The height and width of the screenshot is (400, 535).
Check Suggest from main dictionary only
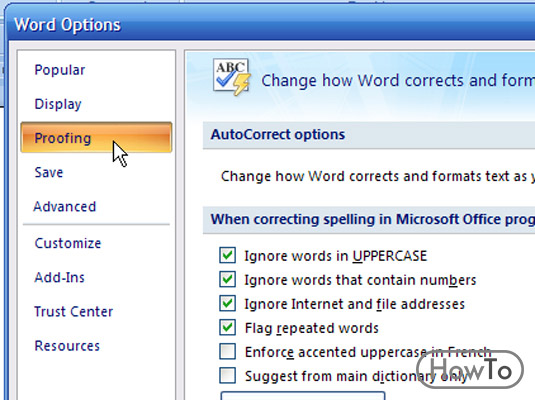tap(228, 375)
